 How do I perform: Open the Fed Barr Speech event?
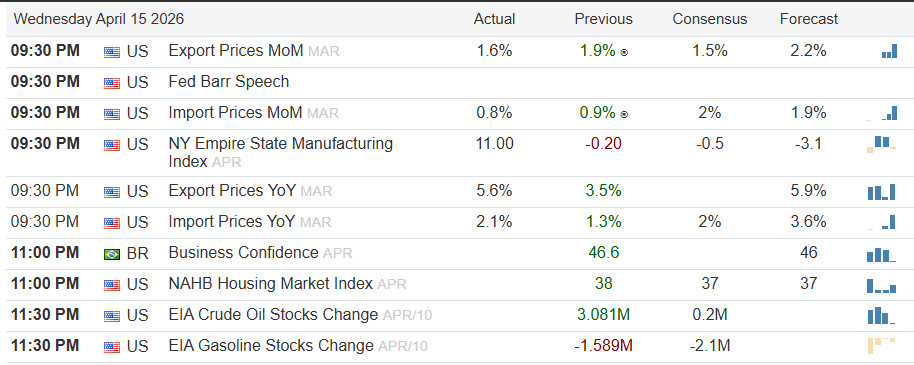(228, 82)
